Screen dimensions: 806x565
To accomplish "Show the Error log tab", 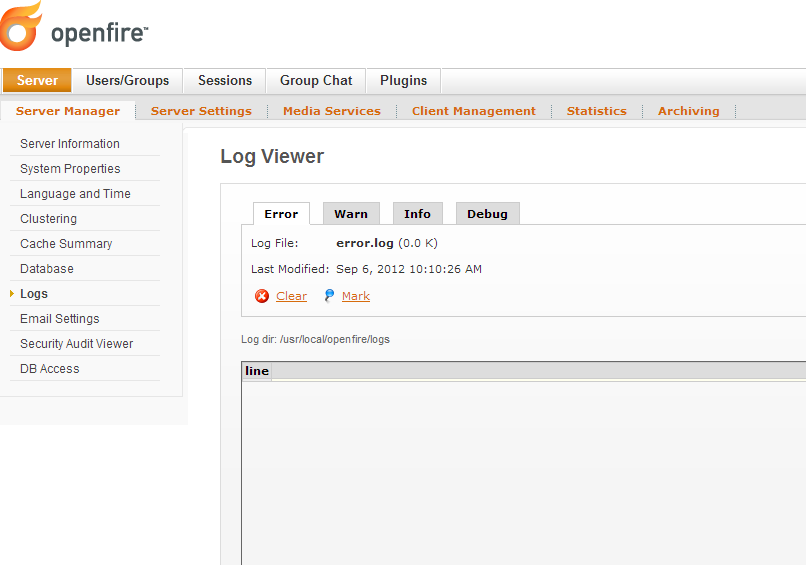I will (281, 214).
